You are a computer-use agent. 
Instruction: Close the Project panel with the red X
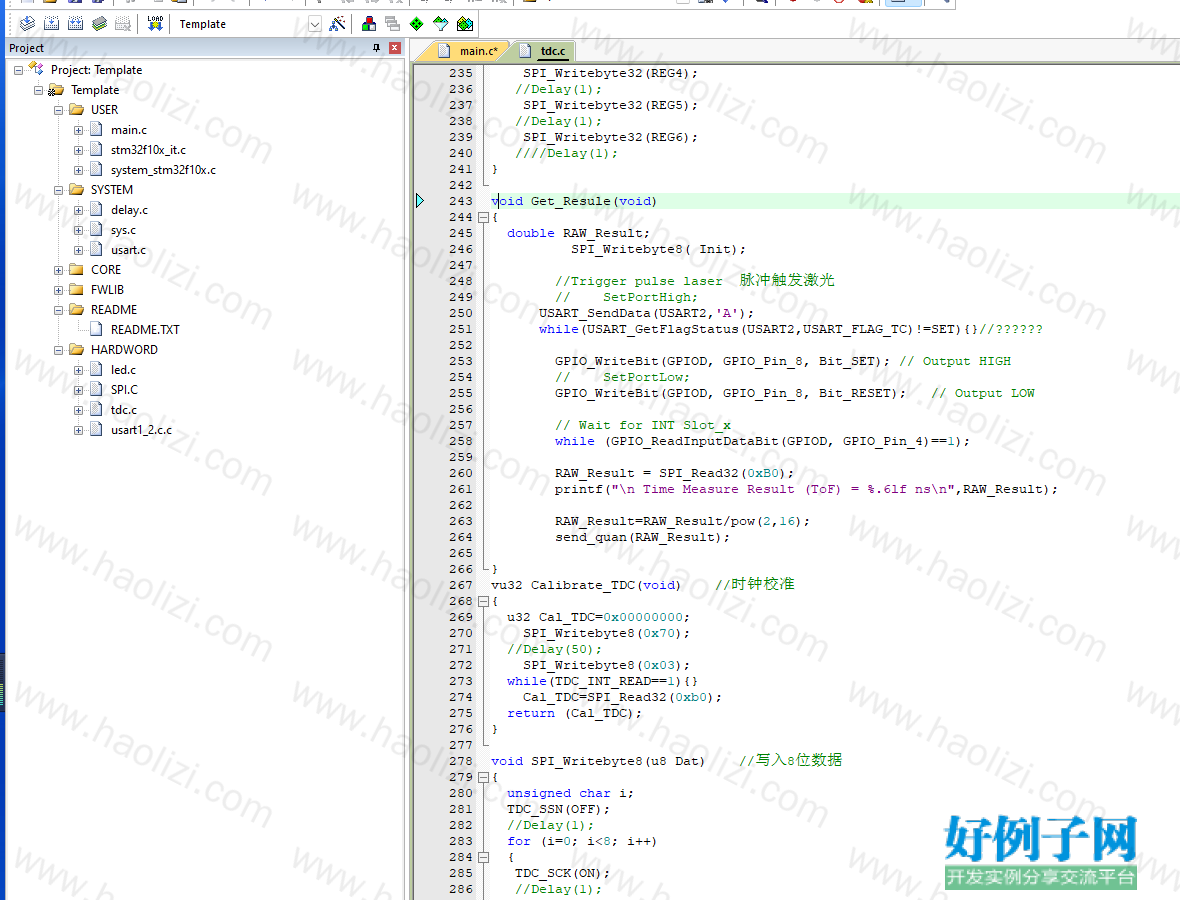tap(394, 47)
